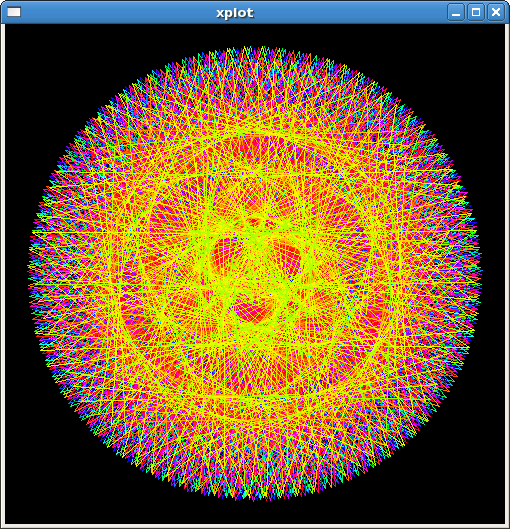Viewport: 510px width, 529px height.
Task: Select the center of the circular pattern
Action: coord(255,273)
